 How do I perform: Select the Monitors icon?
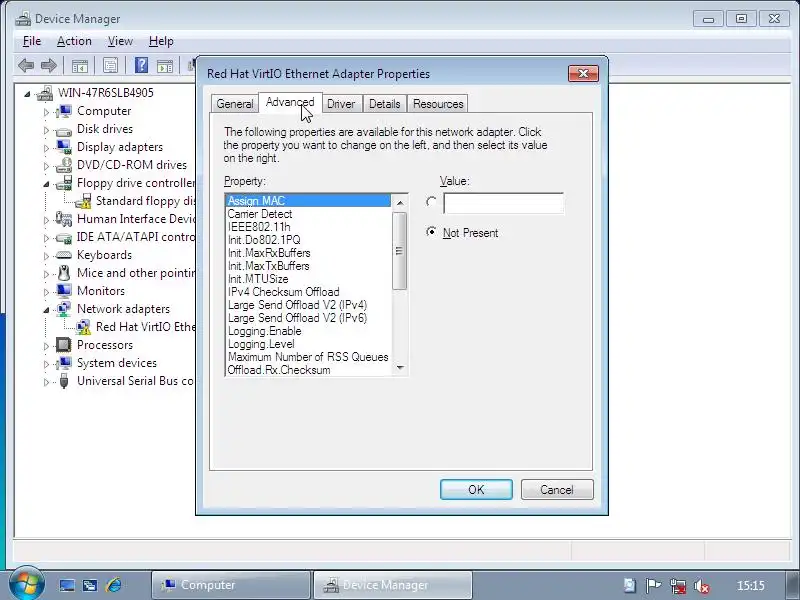(x=64, y=291)
